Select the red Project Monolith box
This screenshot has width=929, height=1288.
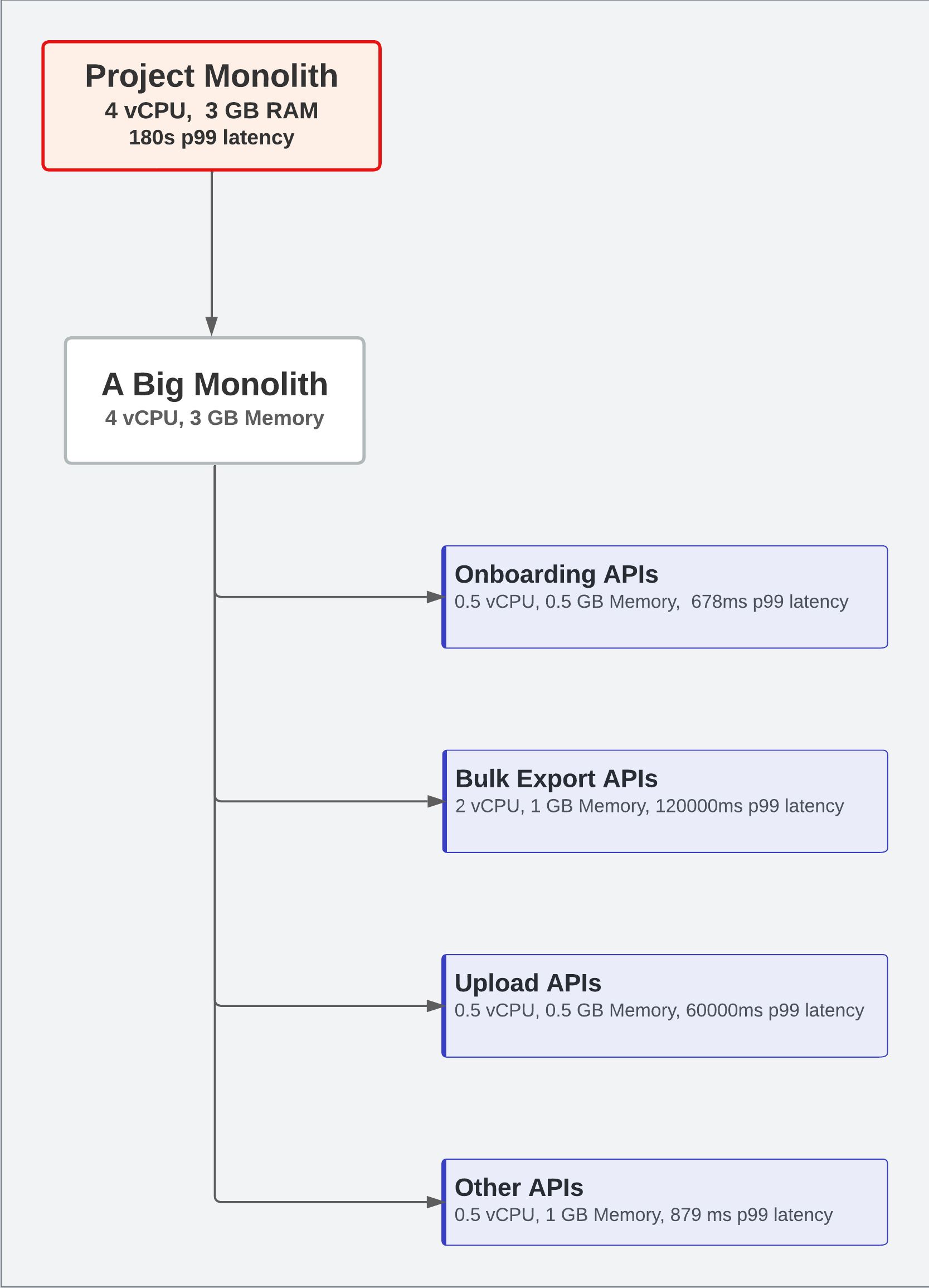click(x=211, y=105)
